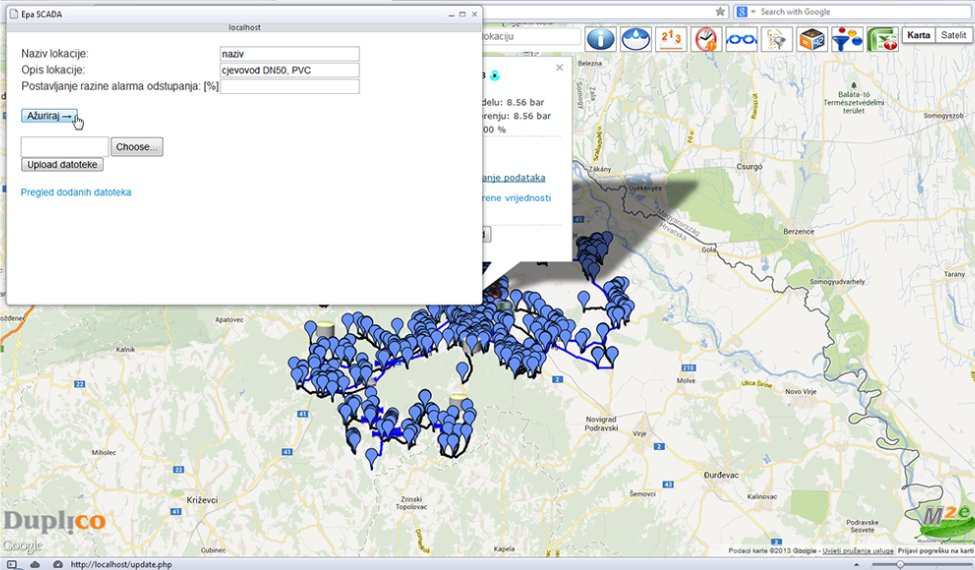
Task: Click the alarm clock toolbar icon
Action: [706, 39]
